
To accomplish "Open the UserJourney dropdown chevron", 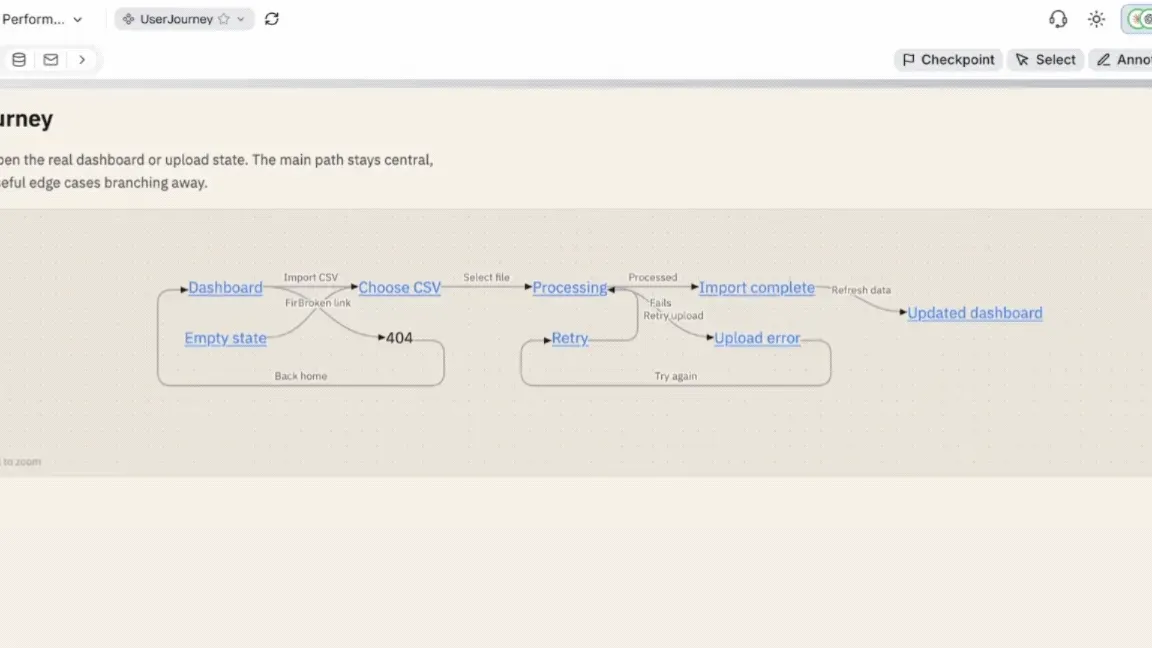I will (241, 19).
